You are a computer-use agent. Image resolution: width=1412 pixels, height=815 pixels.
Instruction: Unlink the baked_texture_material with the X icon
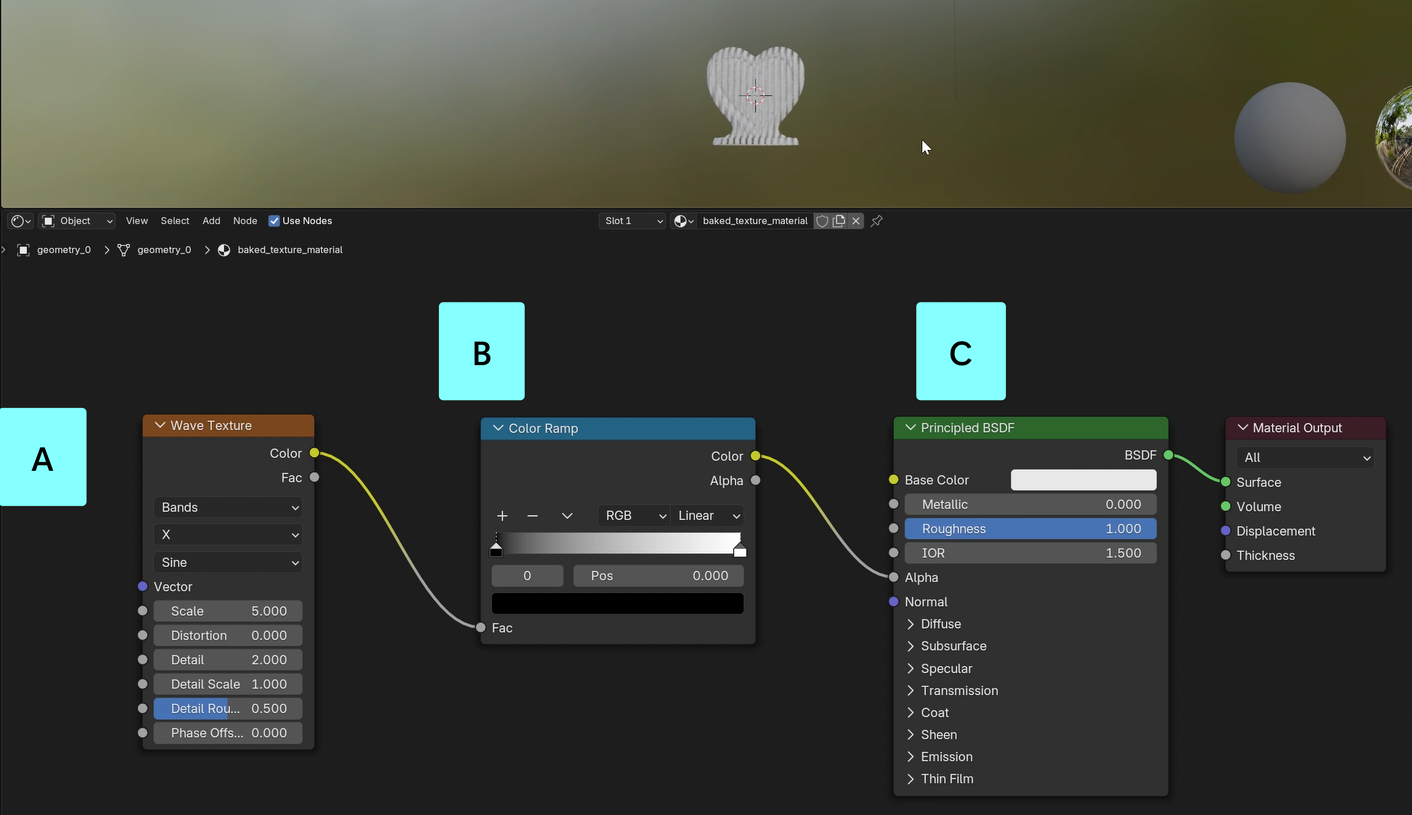coord(856,221)
